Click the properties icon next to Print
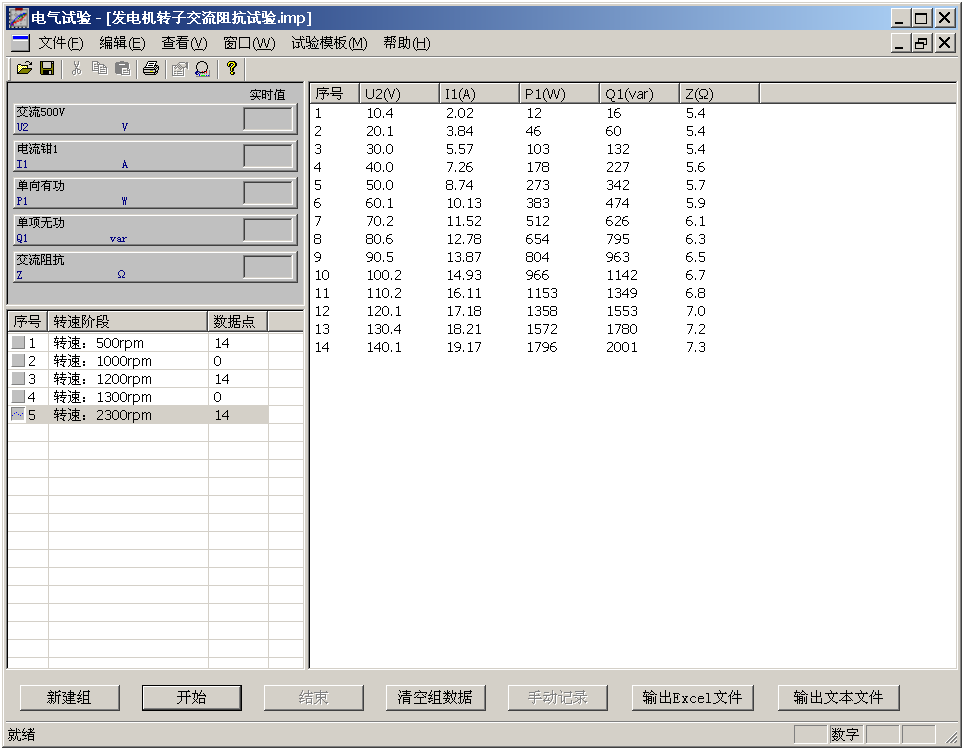This screenshot has width=964, height=750. (x=179, y=68)
